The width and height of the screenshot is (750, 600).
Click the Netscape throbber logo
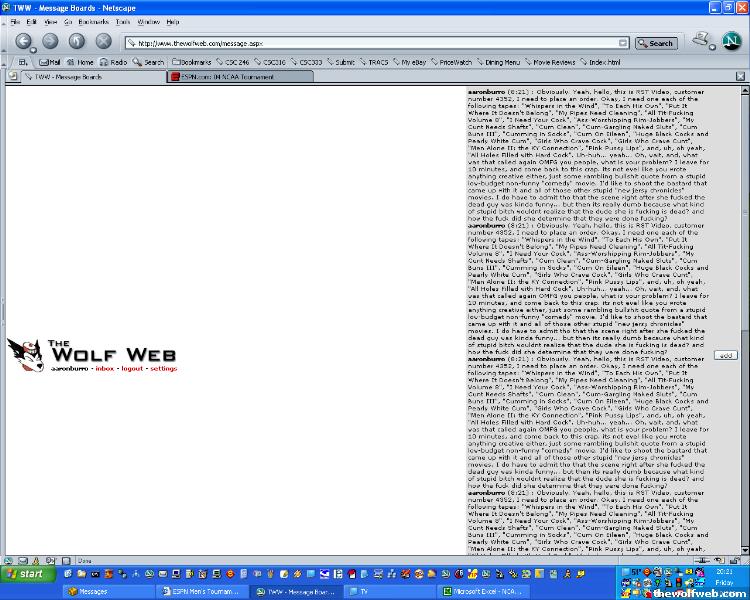(730, 41)
